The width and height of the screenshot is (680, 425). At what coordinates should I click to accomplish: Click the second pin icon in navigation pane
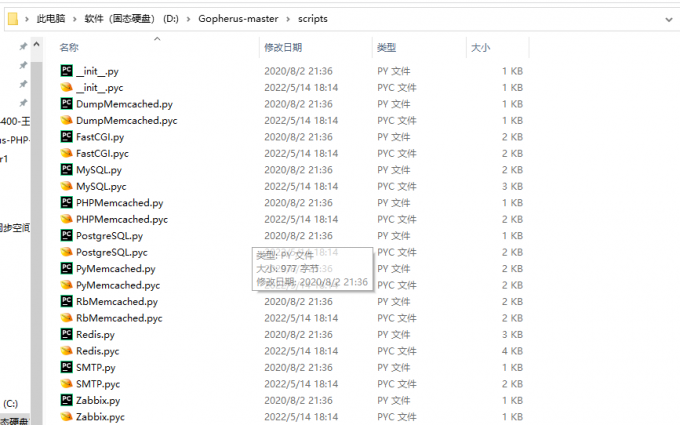23,65
